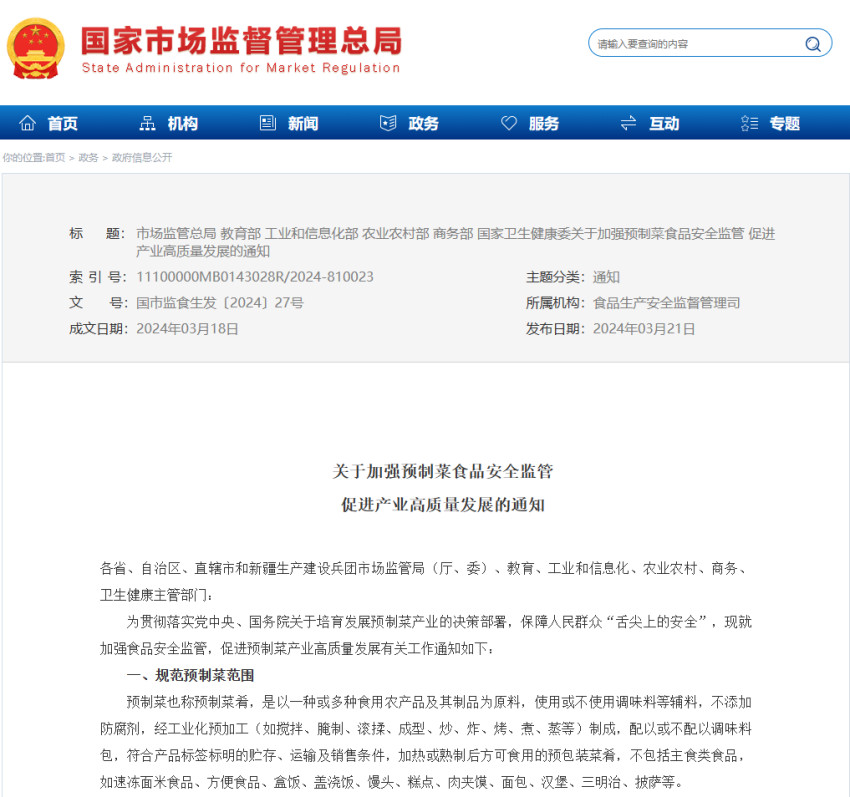Click the open-book icon beside 政务
The width and height of the screenshot is (850, 797).
click(387, 123)
